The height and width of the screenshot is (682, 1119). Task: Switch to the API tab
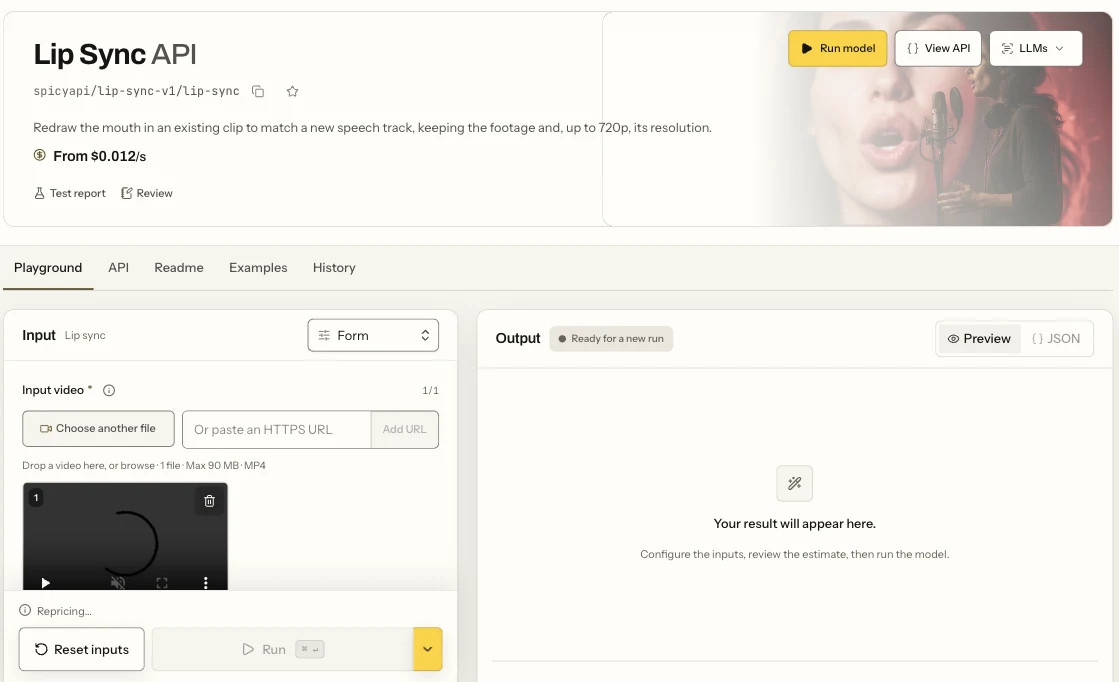pyautogui.click(x=118, y=268)
